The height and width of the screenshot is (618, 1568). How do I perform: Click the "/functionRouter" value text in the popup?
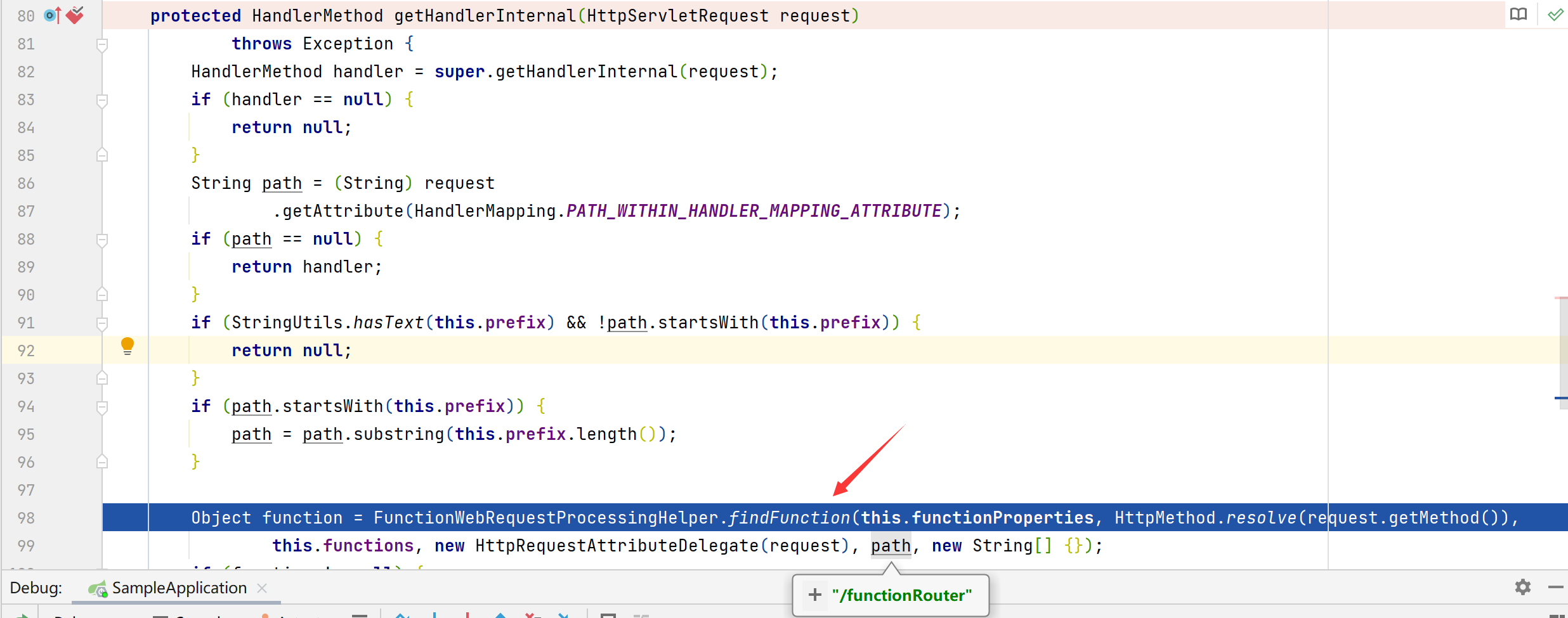click(902, 595)
